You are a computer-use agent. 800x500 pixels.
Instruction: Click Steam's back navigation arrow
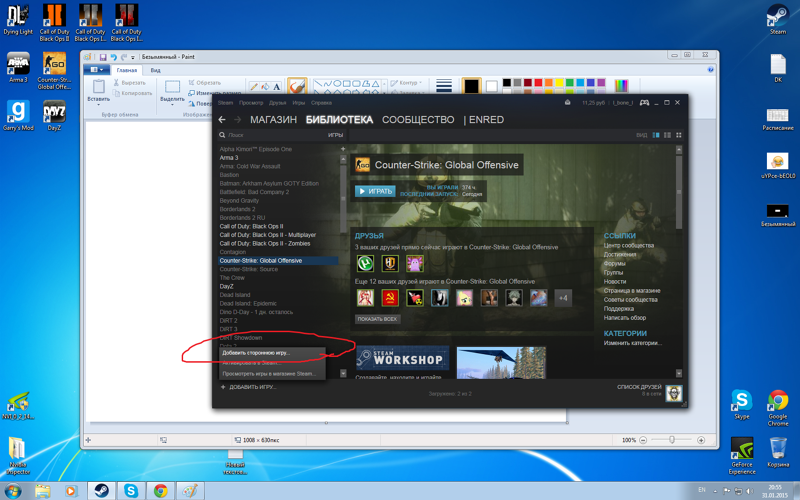pyautogui.click(x=222, y=119)
